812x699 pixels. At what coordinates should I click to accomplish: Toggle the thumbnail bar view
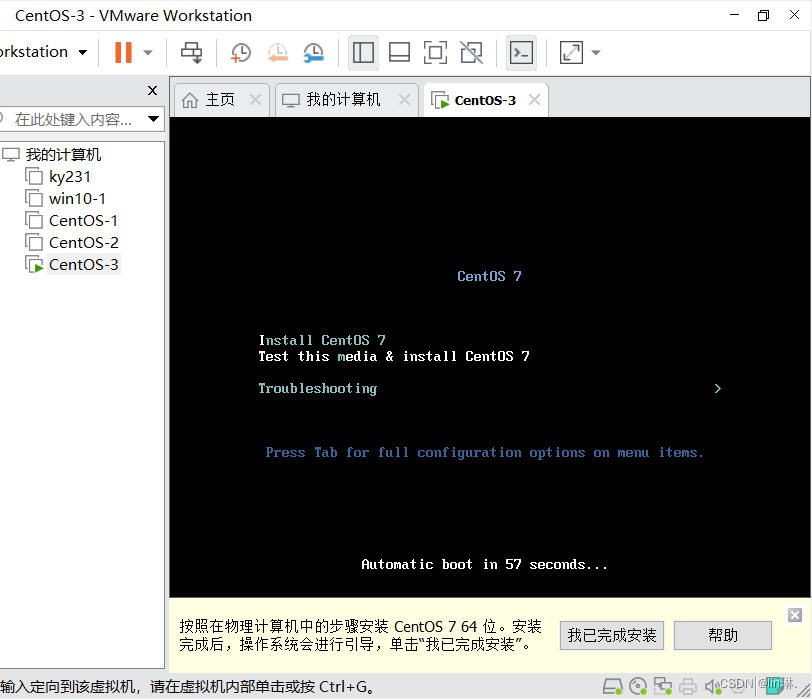tap(399, 52)
